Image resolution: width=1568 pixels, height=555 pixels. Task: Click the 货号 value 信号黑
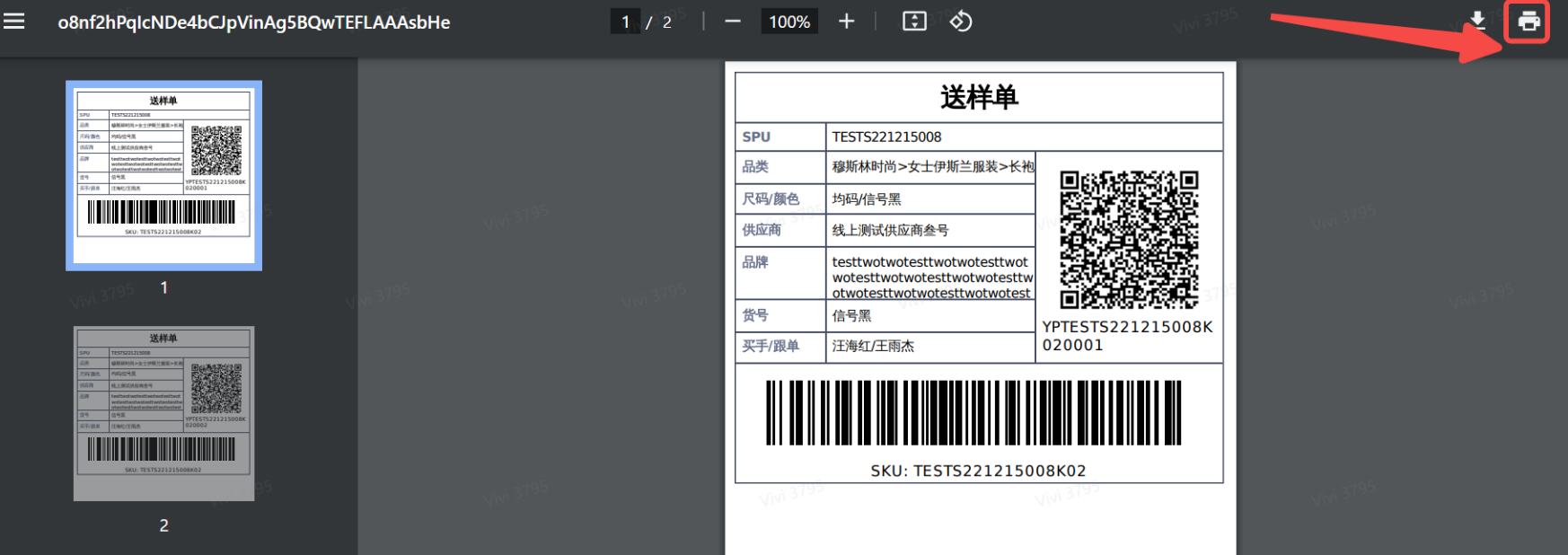tap(851, 316)
